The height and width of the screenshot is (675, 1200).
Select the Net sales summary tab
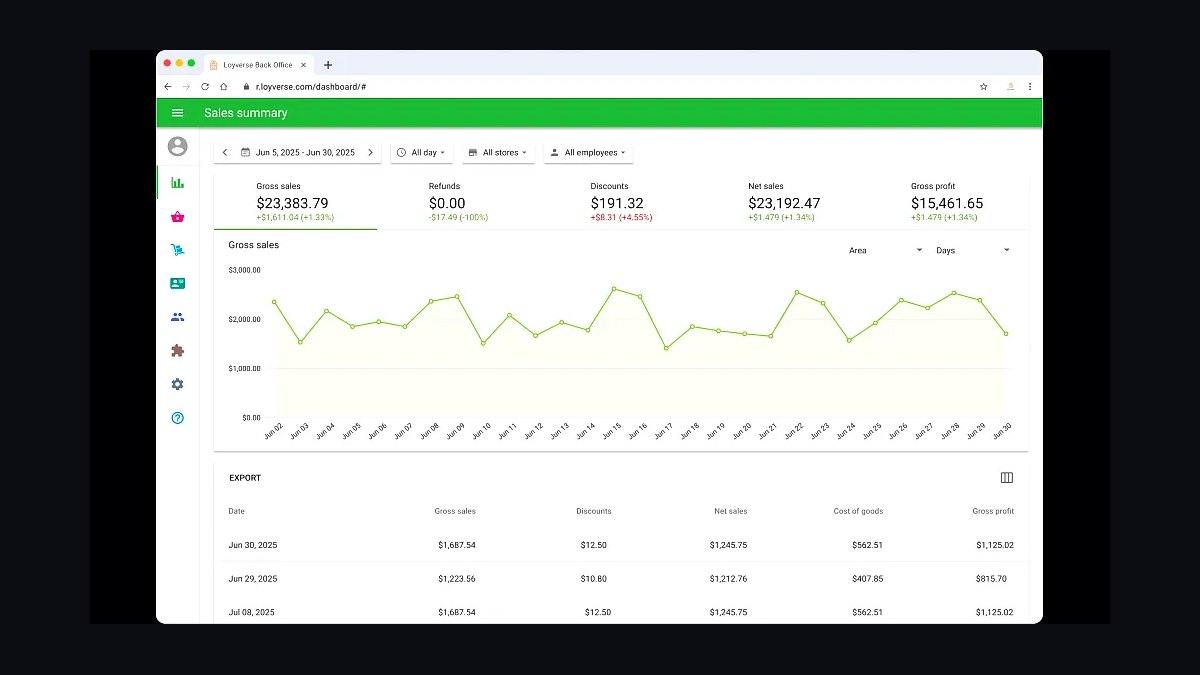784,201
